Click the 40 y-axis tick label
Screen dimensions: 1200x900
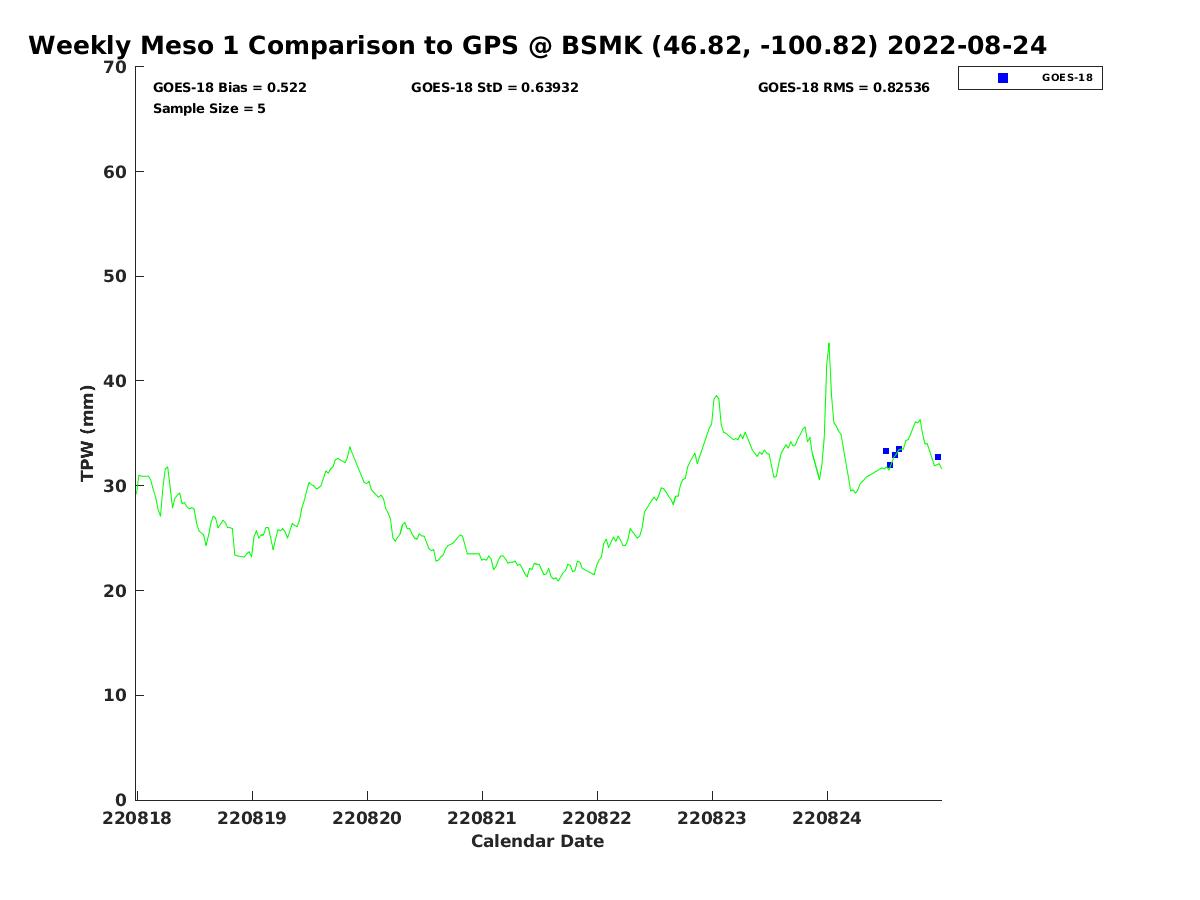click(116, 381)
